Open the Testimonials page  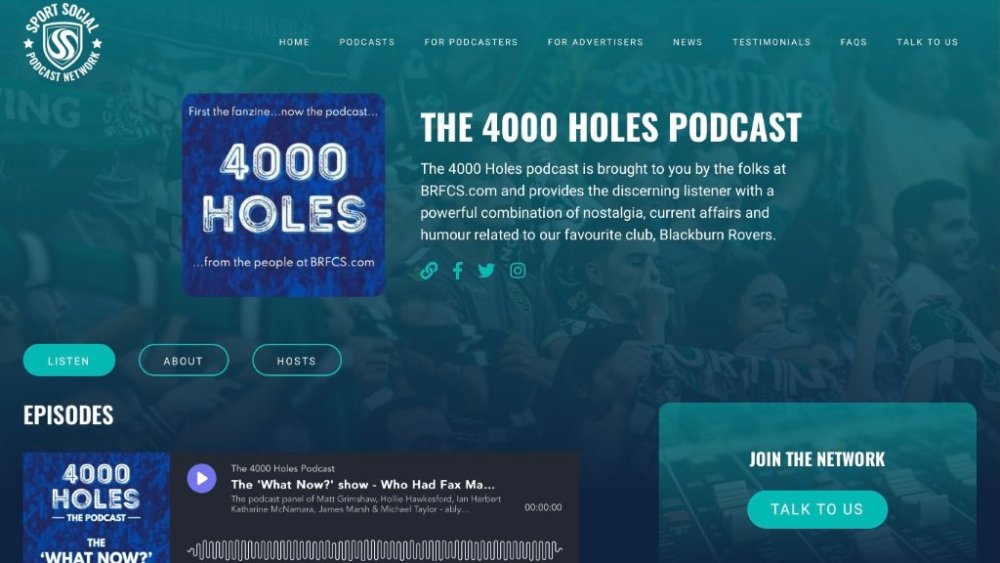point(772,42)
